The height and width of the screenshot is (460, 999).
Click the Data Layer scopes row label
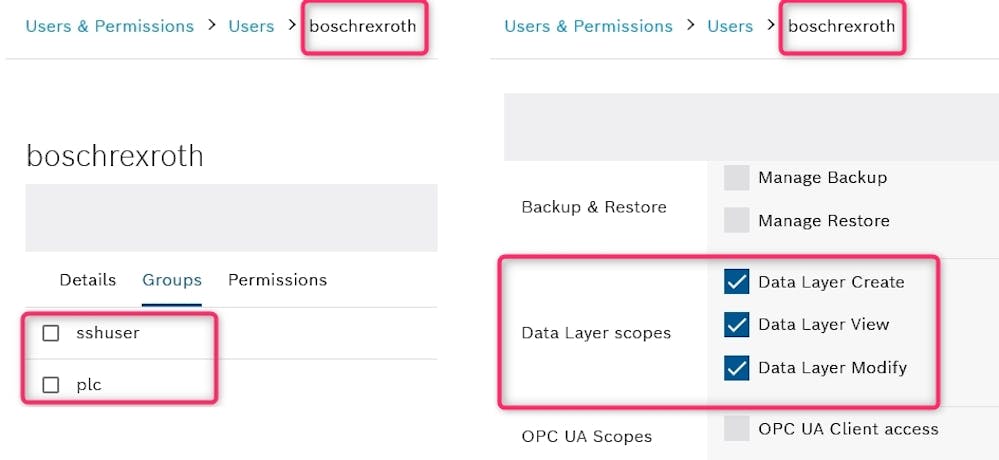(596, 333)
